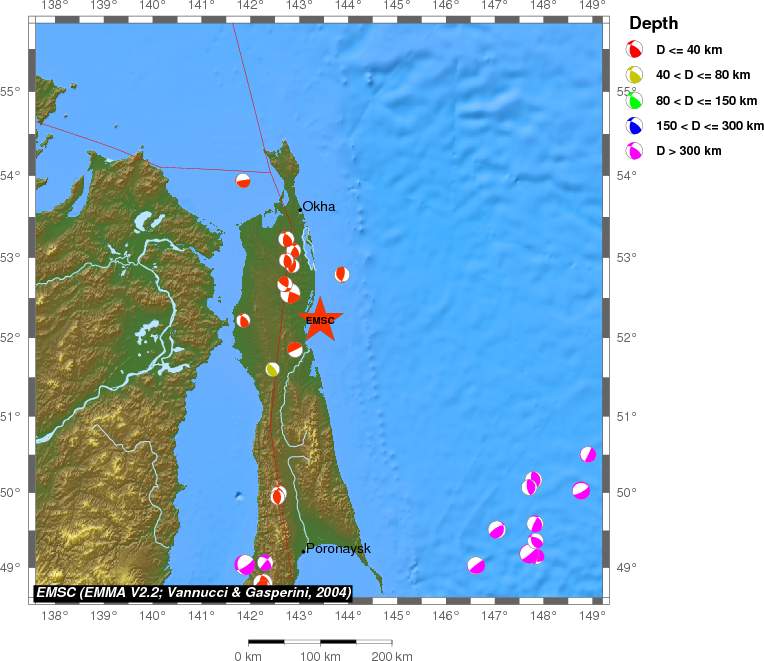
Task: Click the red beachball on Sakhalin's west coast
Action: [243, 320]
